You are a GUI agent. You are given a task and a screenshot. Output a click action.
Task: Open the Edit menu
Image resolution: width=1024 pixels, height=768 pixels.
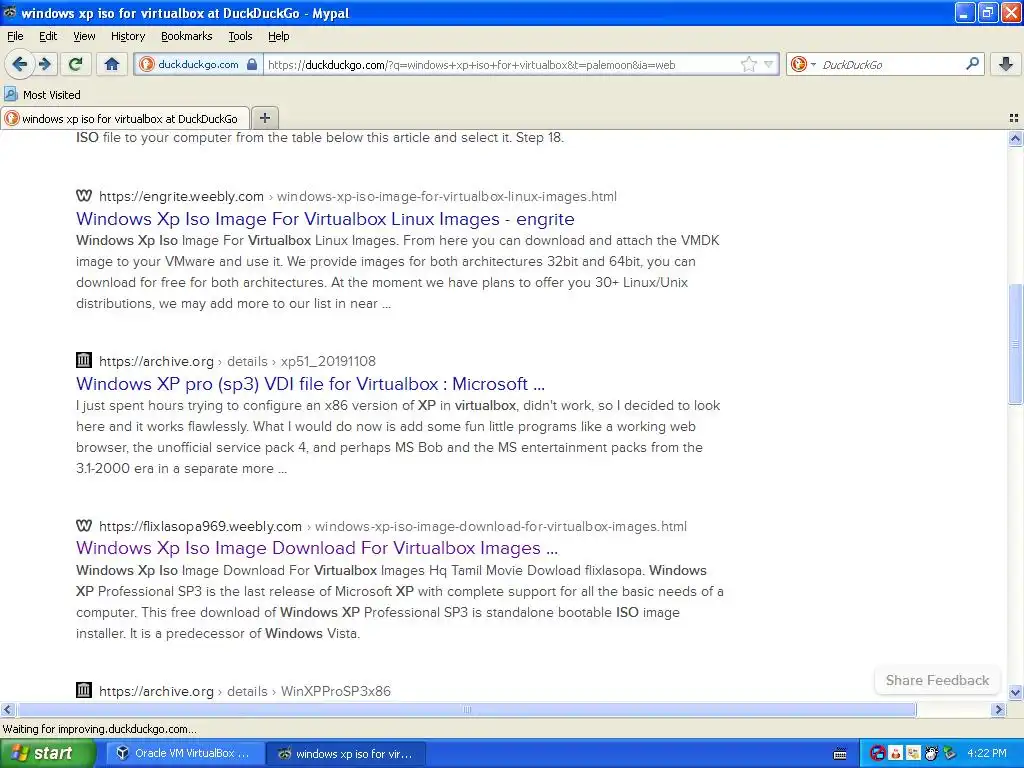(x=48, y=36)
